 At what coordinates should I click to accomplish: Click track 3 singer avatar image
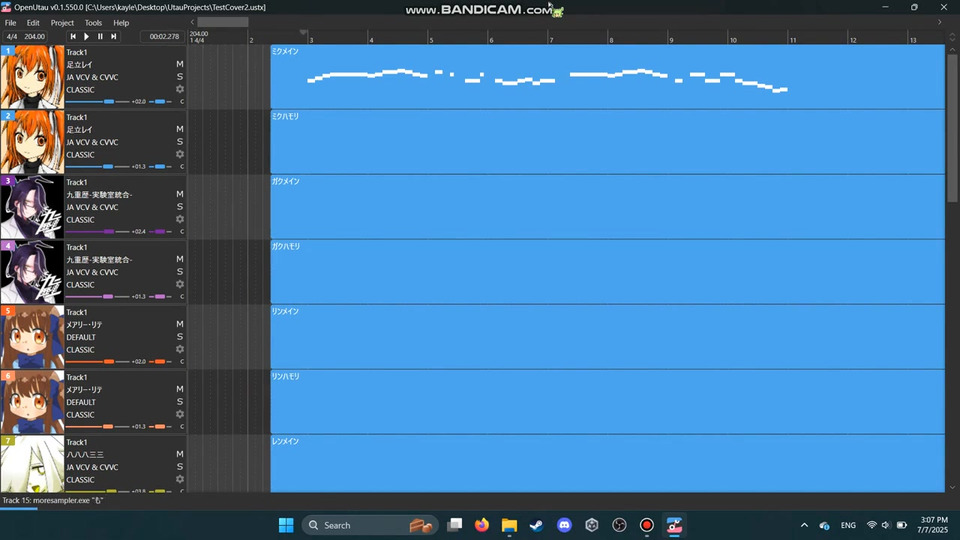click(x=32, y=207)
